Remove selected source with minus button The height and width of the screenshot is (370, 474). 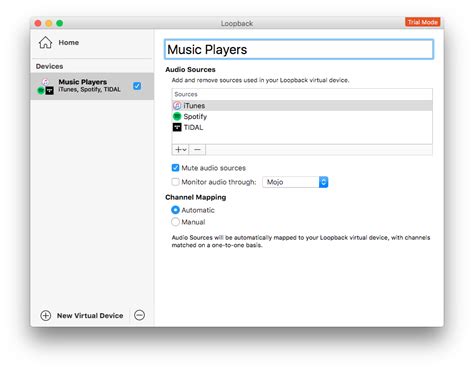point(197,150)
